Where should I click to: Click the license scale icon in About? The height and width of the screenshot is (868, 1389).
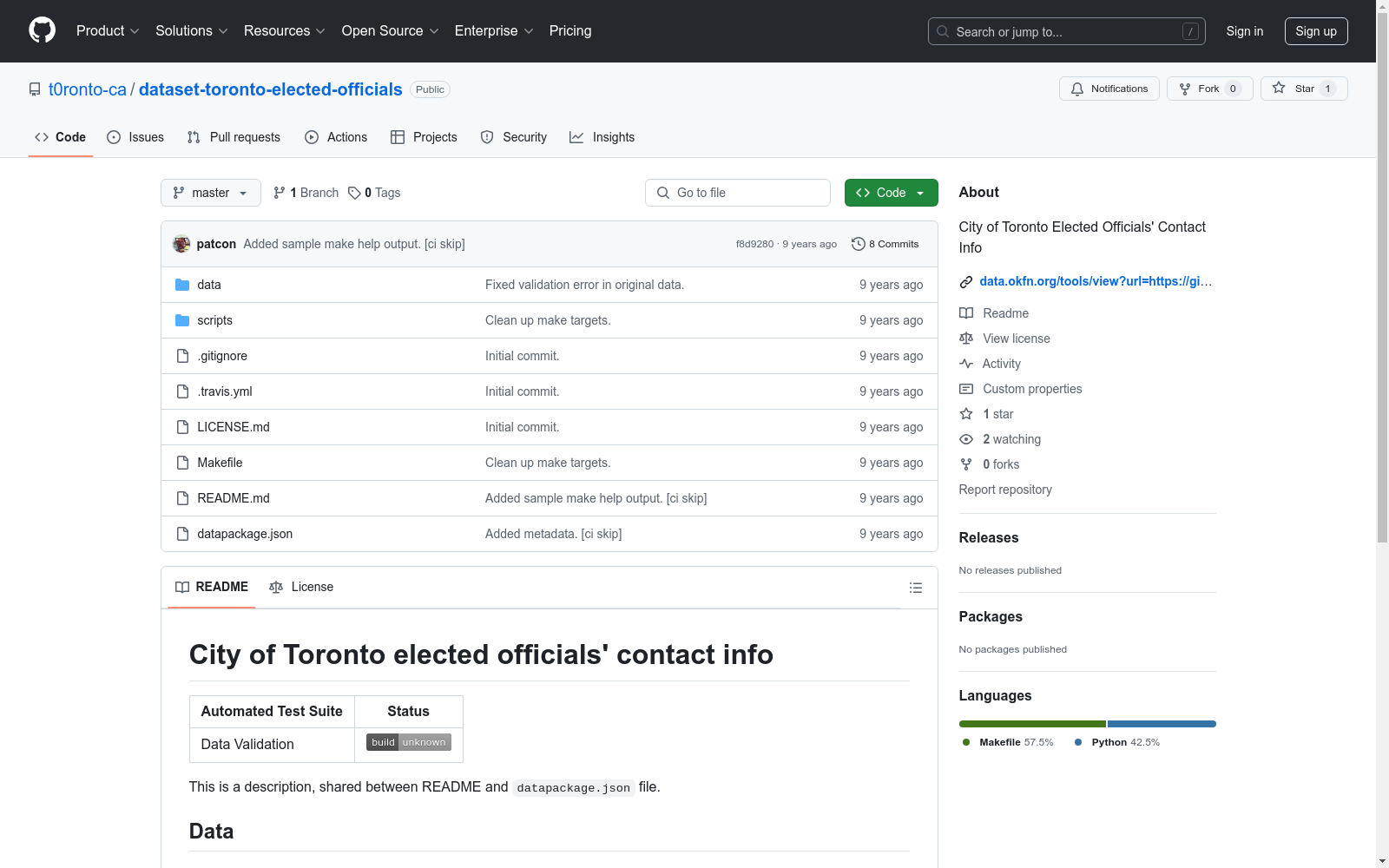(x=966, y=339)
